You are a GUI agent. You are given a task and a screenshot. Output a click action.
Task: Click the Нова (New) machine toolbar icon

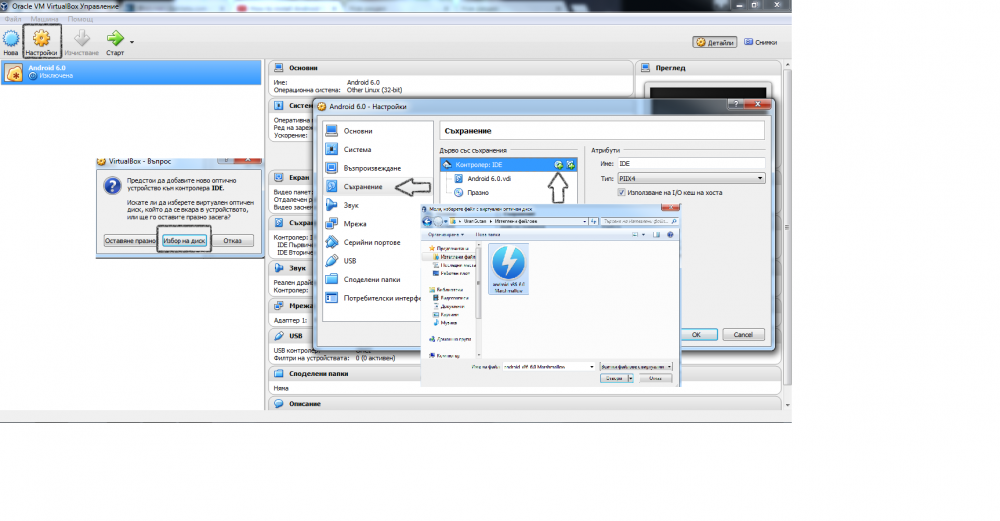click(11, 42)
